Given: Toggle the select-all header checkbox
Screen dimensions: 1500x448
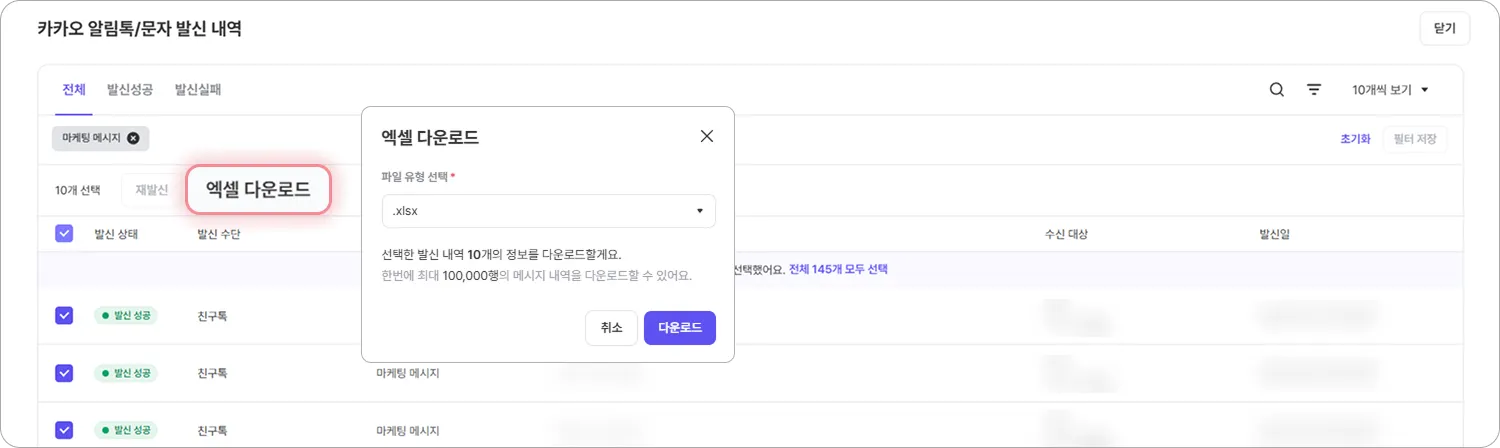Looking at the screenshot, I should tap(64, 234).
